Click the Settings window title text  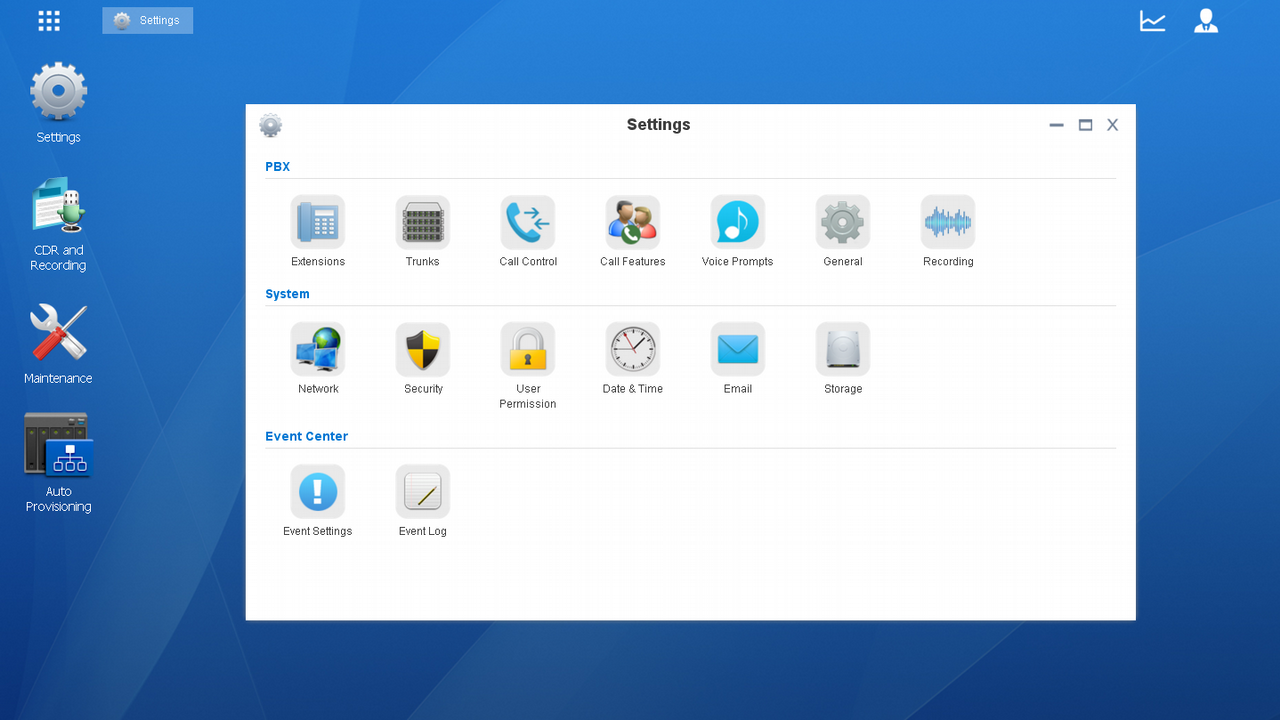click(658, 125)
